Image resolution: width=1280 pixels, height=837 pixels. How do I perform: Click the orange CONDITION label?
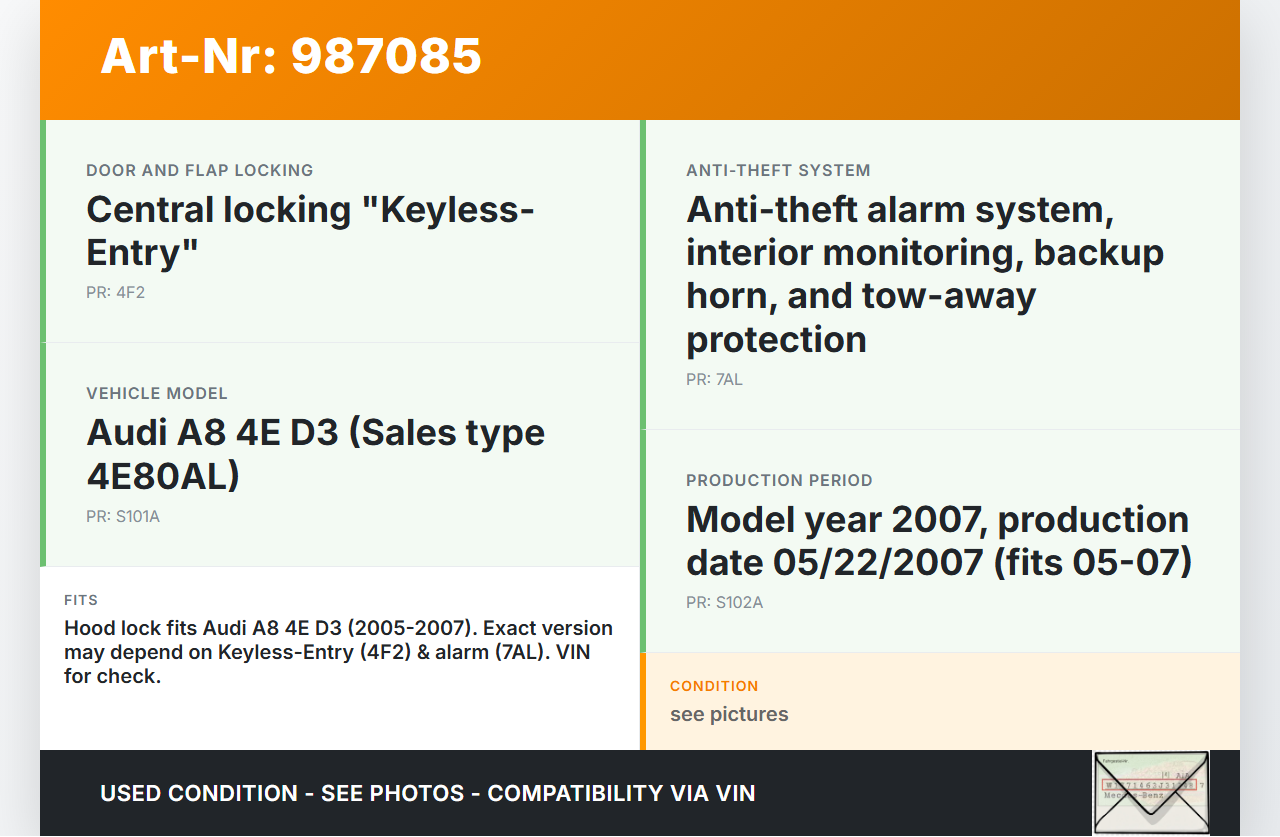pos(714,686)
